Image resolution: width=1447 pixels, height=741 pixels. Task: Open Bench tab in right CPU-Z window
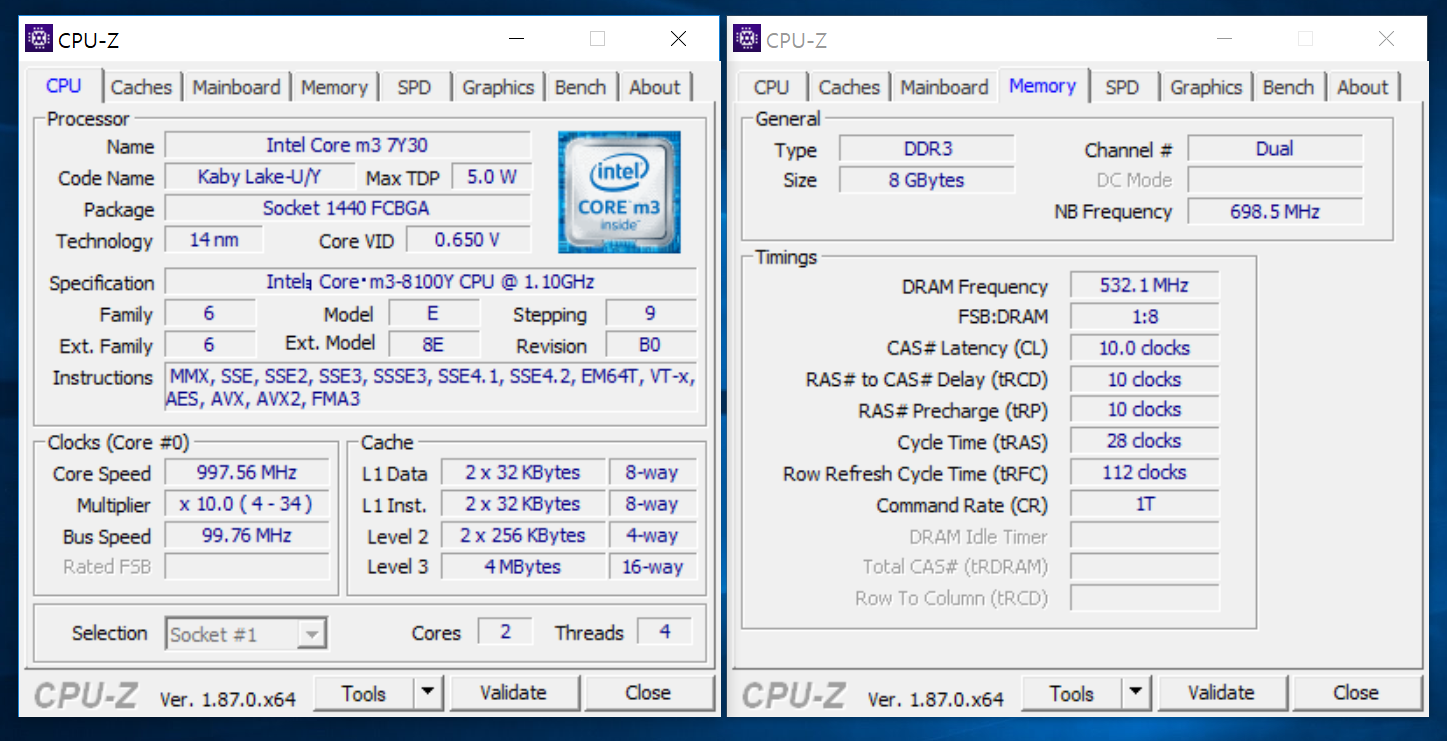click(x=1288, y=87)
